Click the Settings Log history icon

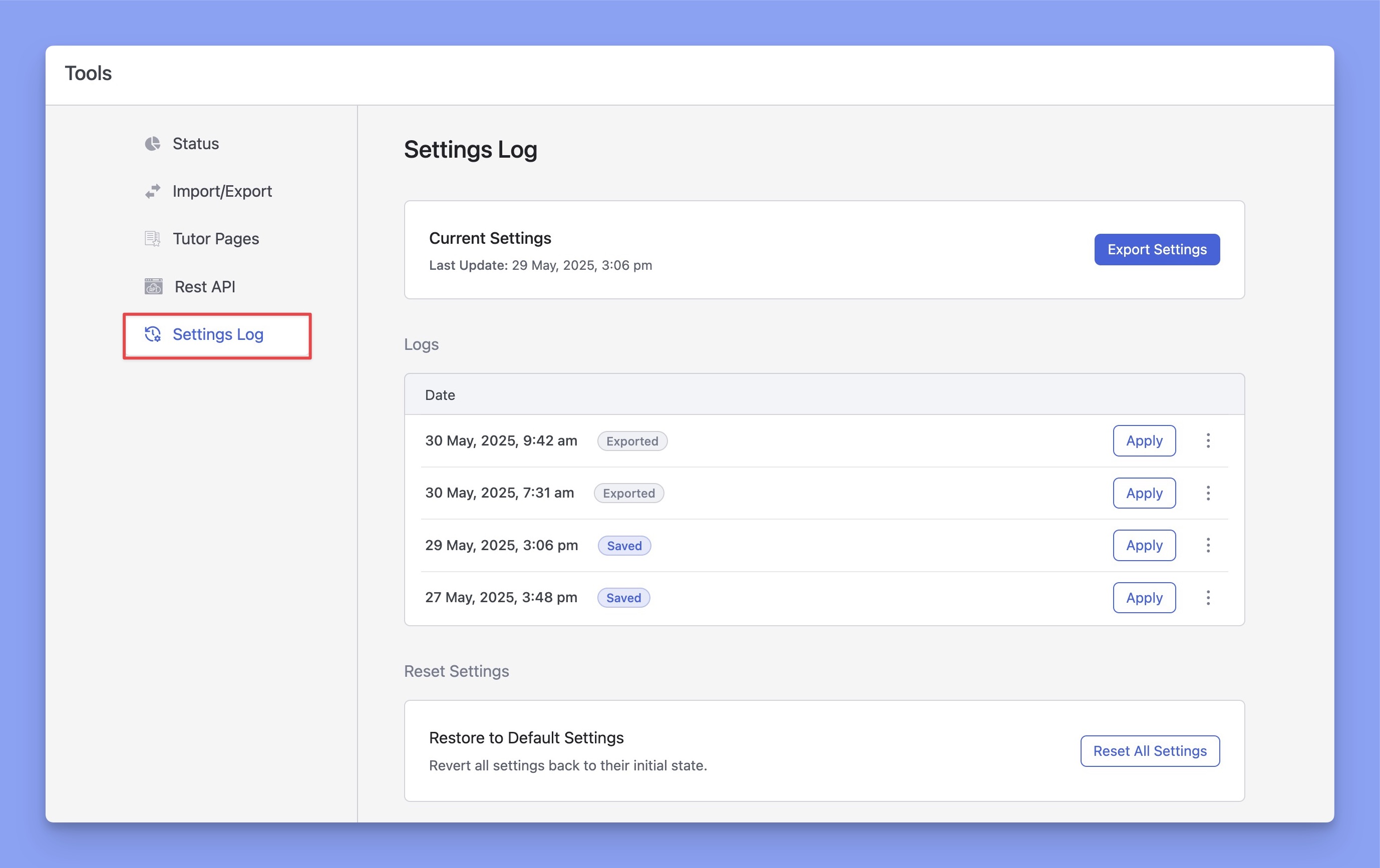click(152, 334)
